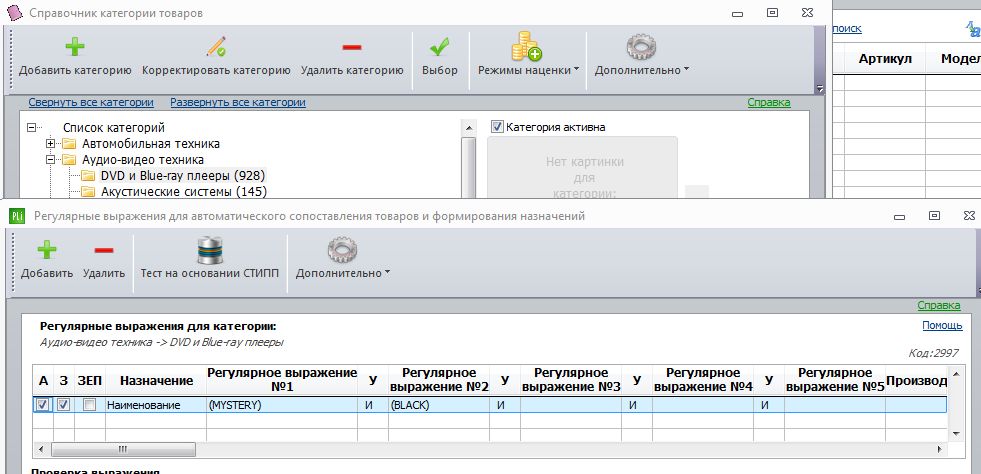
Task: Toggle the Категория активна checkbox
Action: pyautogui.click(x=497, y=127)
